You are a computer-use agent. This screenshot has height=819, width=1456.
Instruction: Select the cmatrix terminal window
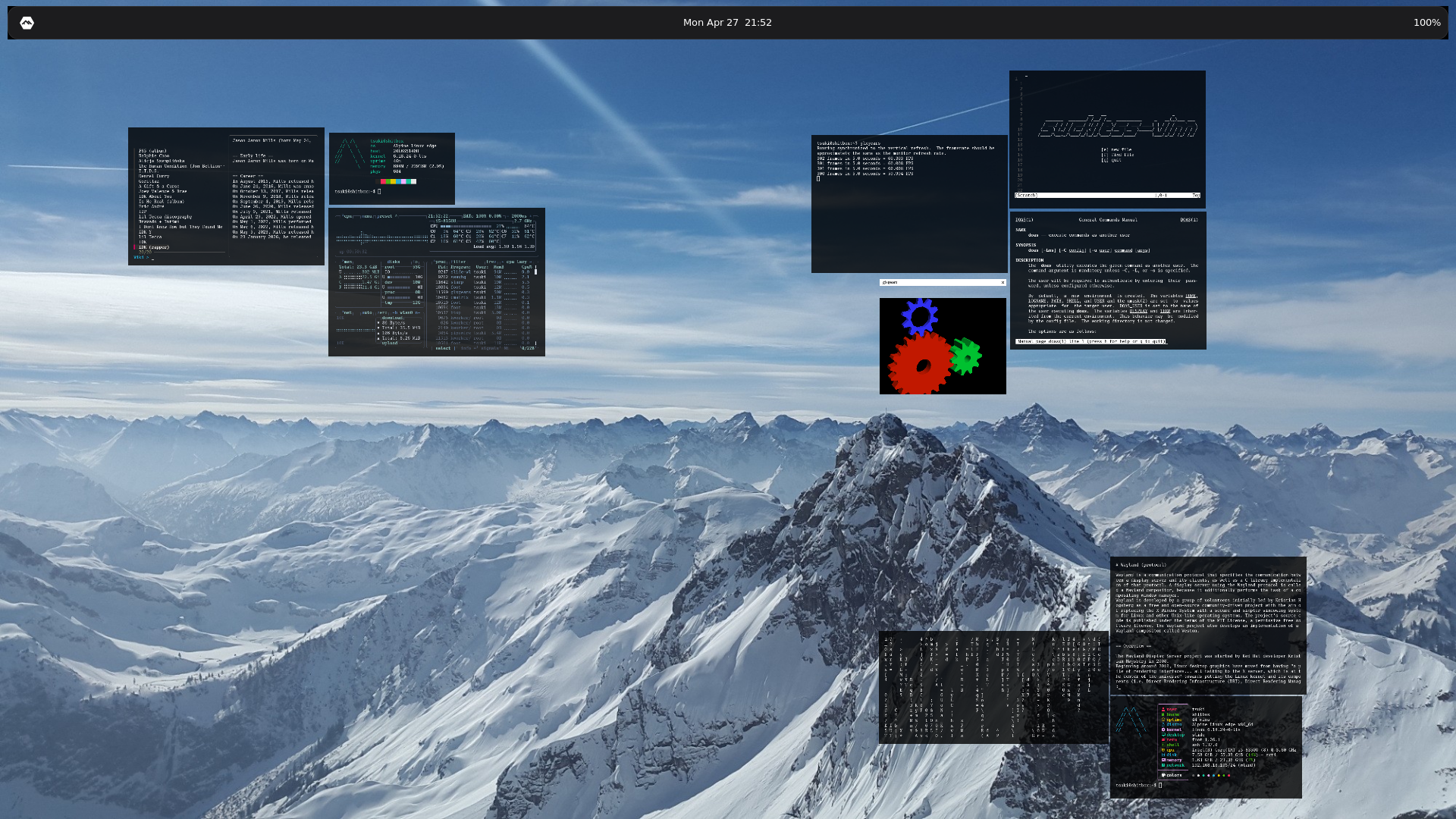point(993,687)
